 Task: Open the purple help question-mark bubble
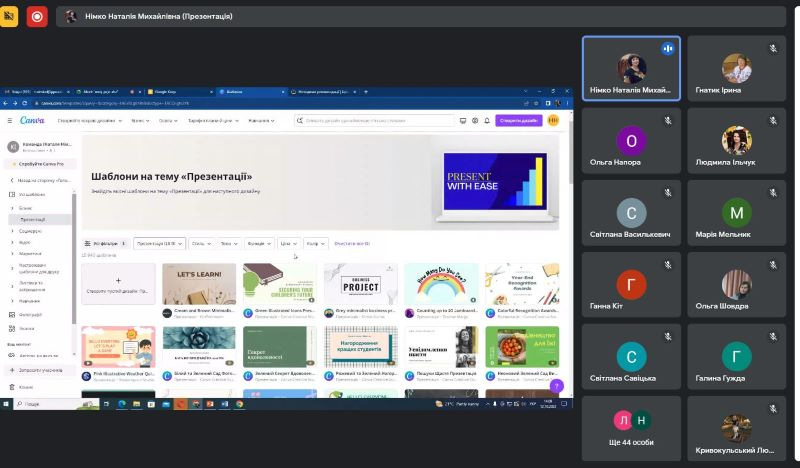coord(557,386)
